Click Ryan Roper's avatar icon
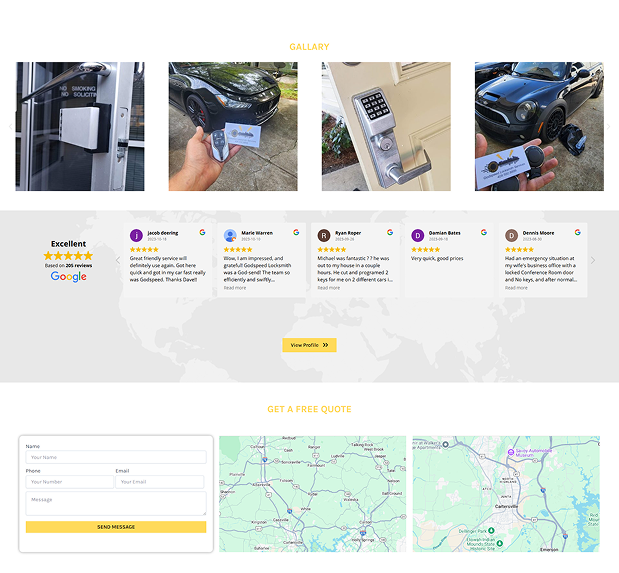 [324, 236]
